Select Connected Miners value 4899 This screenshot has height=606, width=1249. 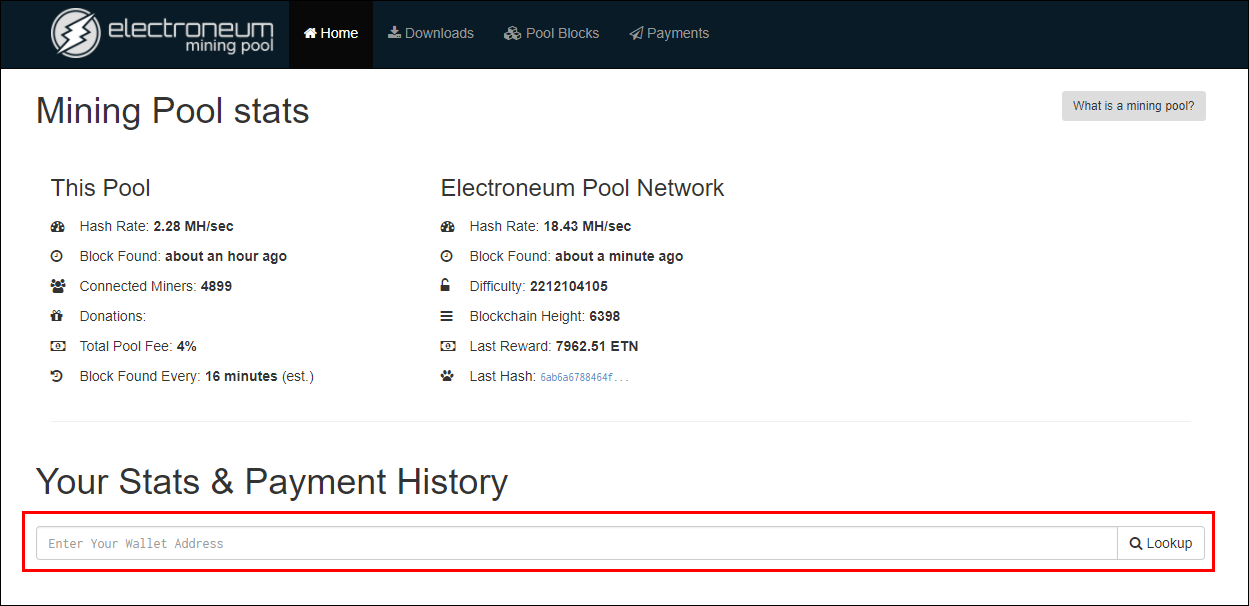[216, 286]
